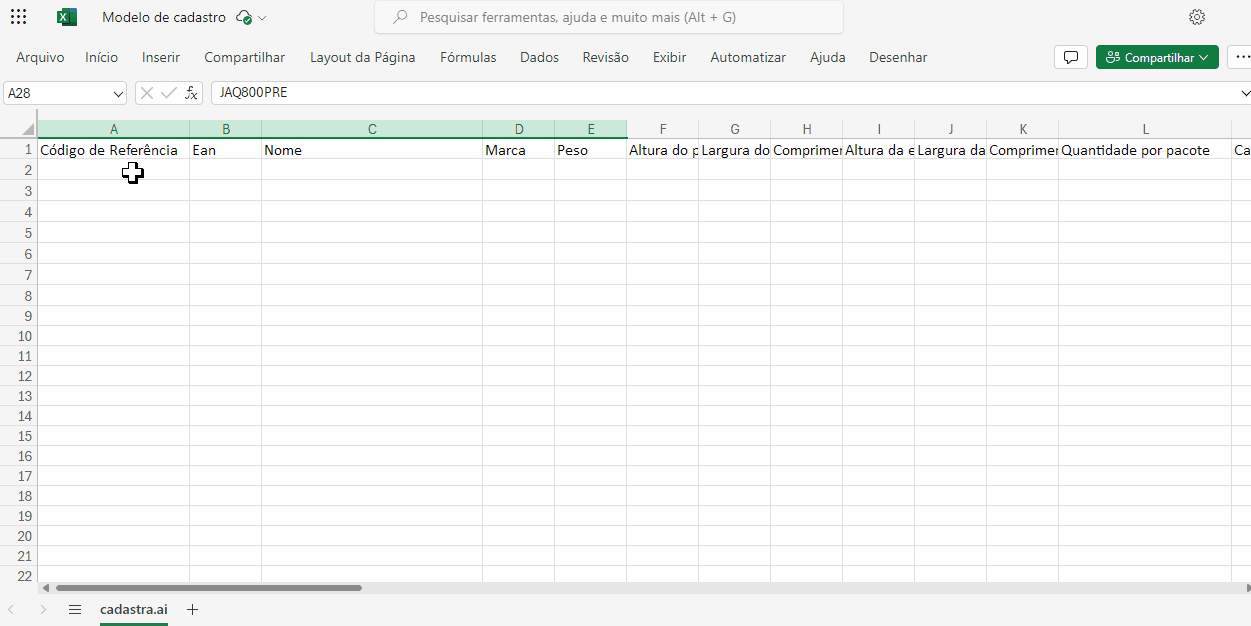Click the Nome header cell
This screenshot has width=1251, height=626.
click(x=372, y=150)
